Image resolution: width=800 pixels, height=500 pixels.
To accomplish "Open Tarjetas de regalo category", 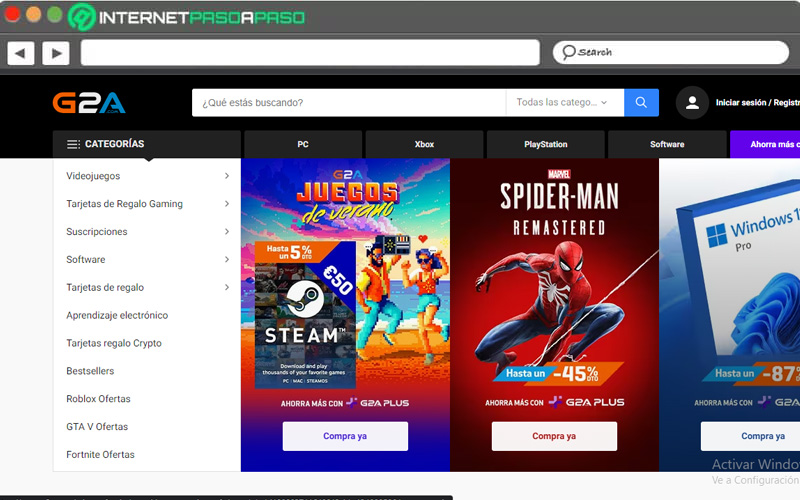I will (105, 287).
